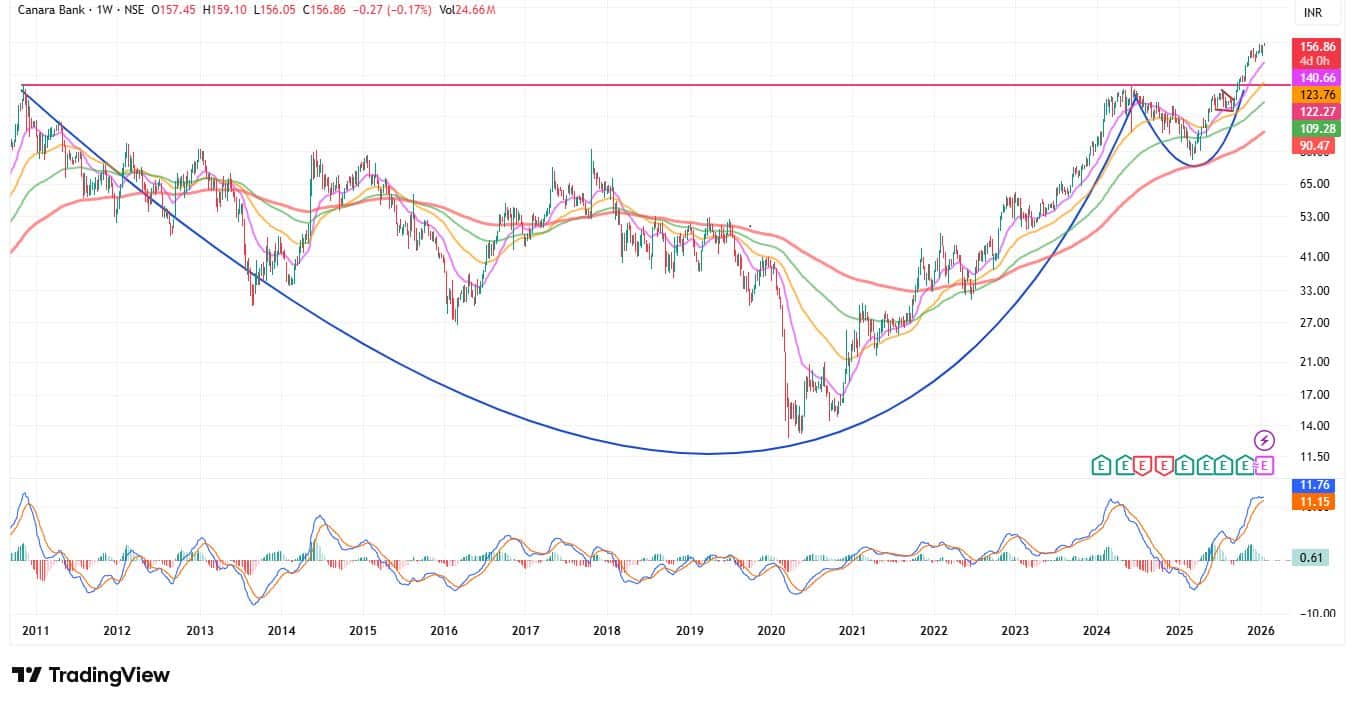The height and width of the screenshot is (705, 1355).
Task: Click the 0.61 histogram value label
Action: tap(1312, 558)
